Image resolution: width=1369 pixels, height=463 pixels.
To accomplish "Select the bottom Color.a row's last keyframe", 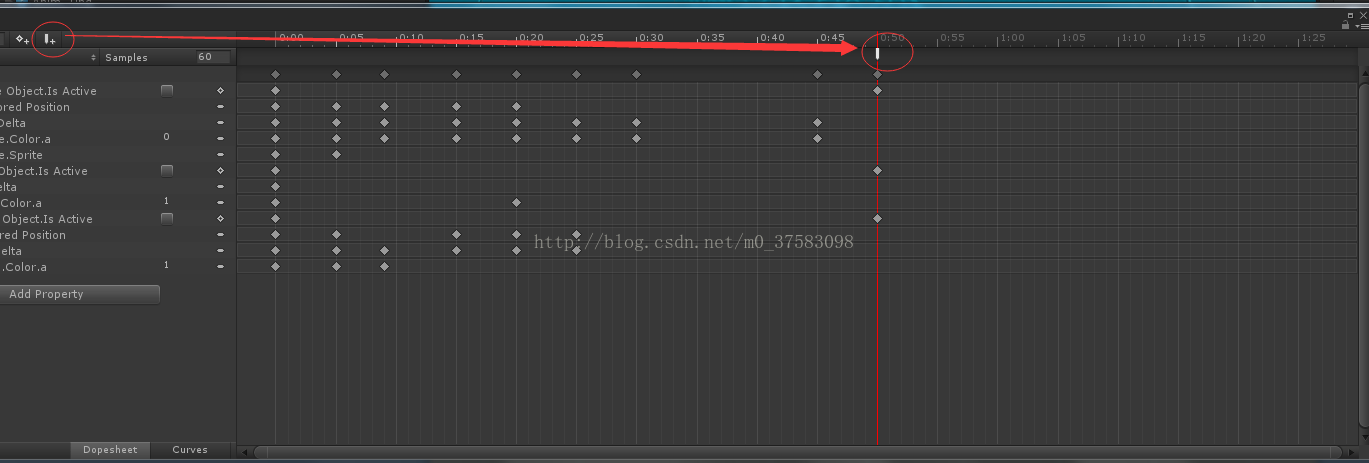I will [x=384, y=267].
